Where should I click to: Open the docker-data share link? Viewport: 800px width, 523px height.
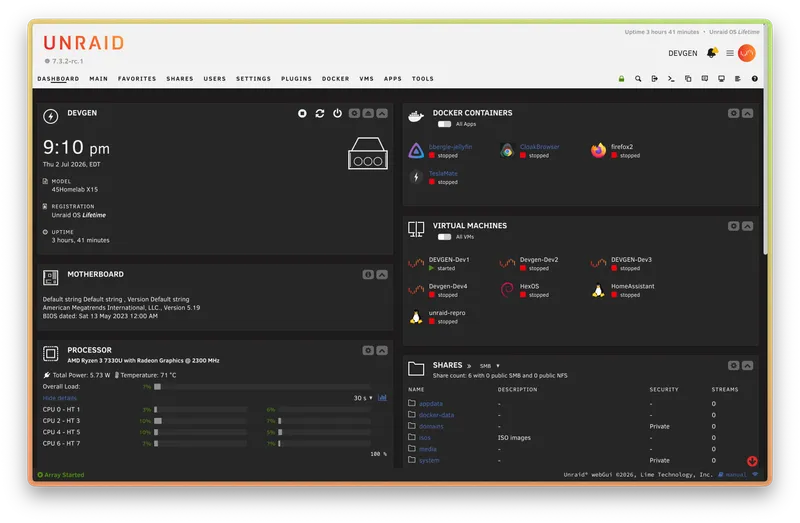coord(436,415)
